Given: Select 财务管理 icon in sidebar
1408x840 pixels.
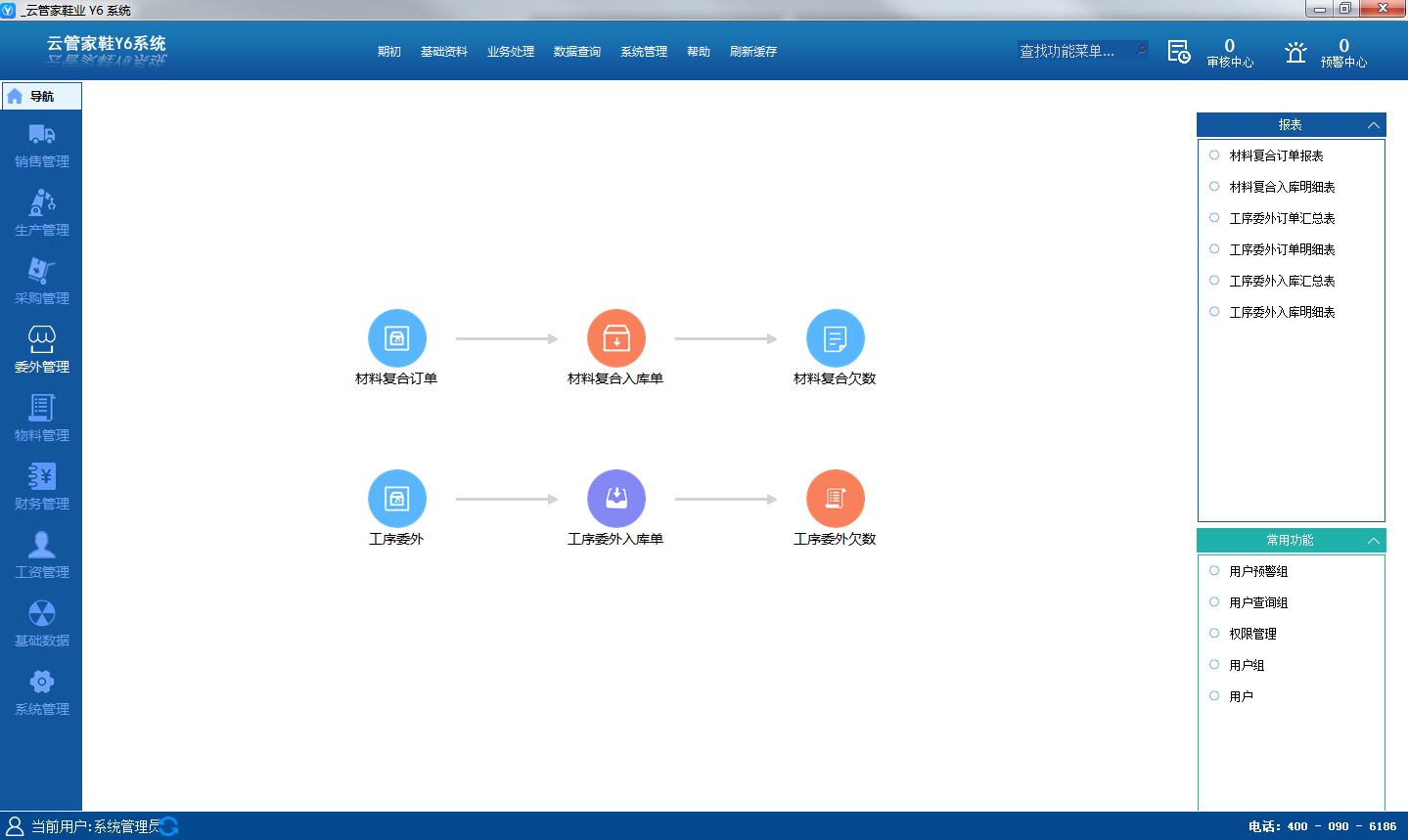Looking at the screenshot, I should coord(42,476).
